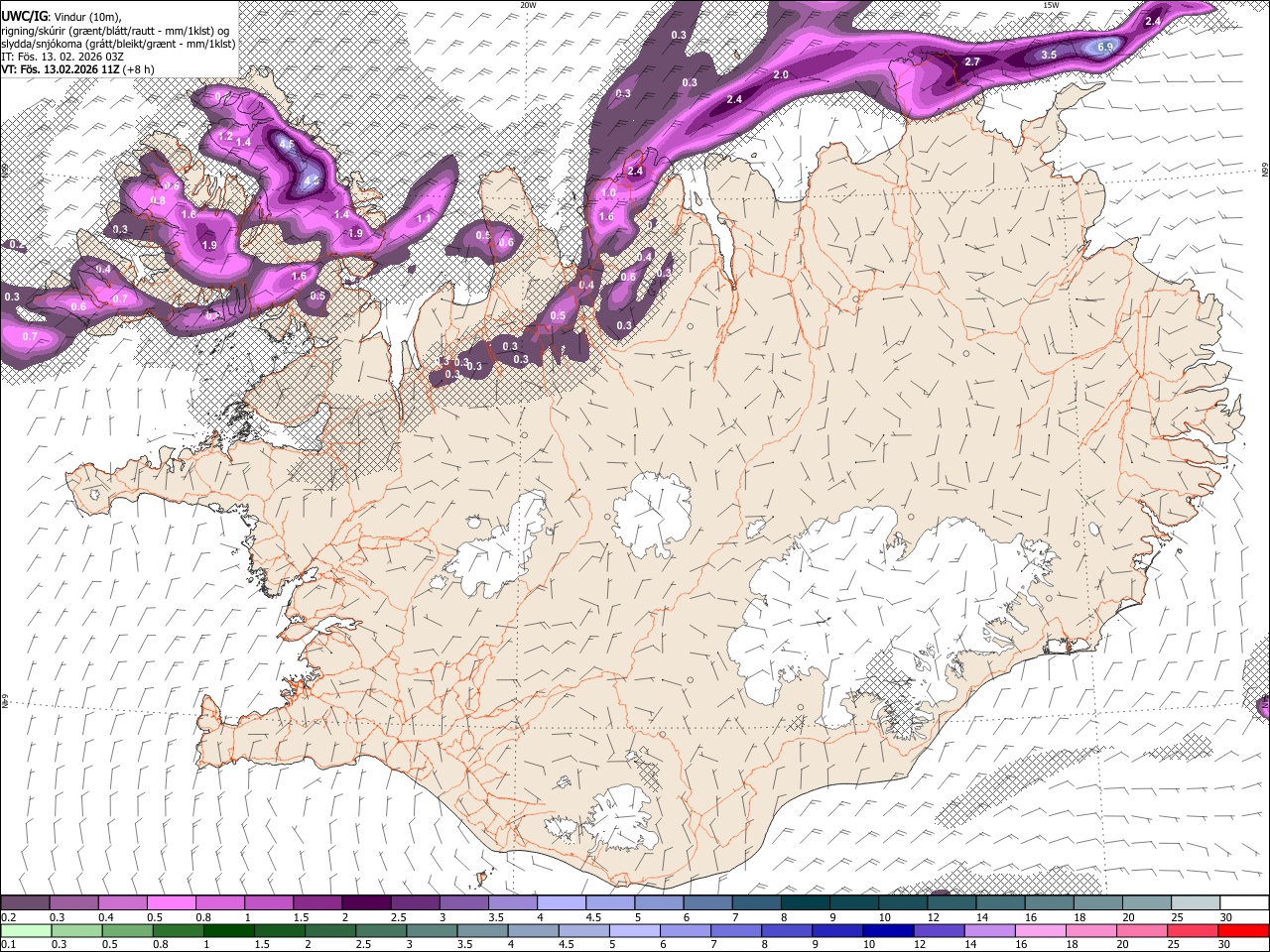
Task: Click the 15W longitude label
Action: point(1051,5)
